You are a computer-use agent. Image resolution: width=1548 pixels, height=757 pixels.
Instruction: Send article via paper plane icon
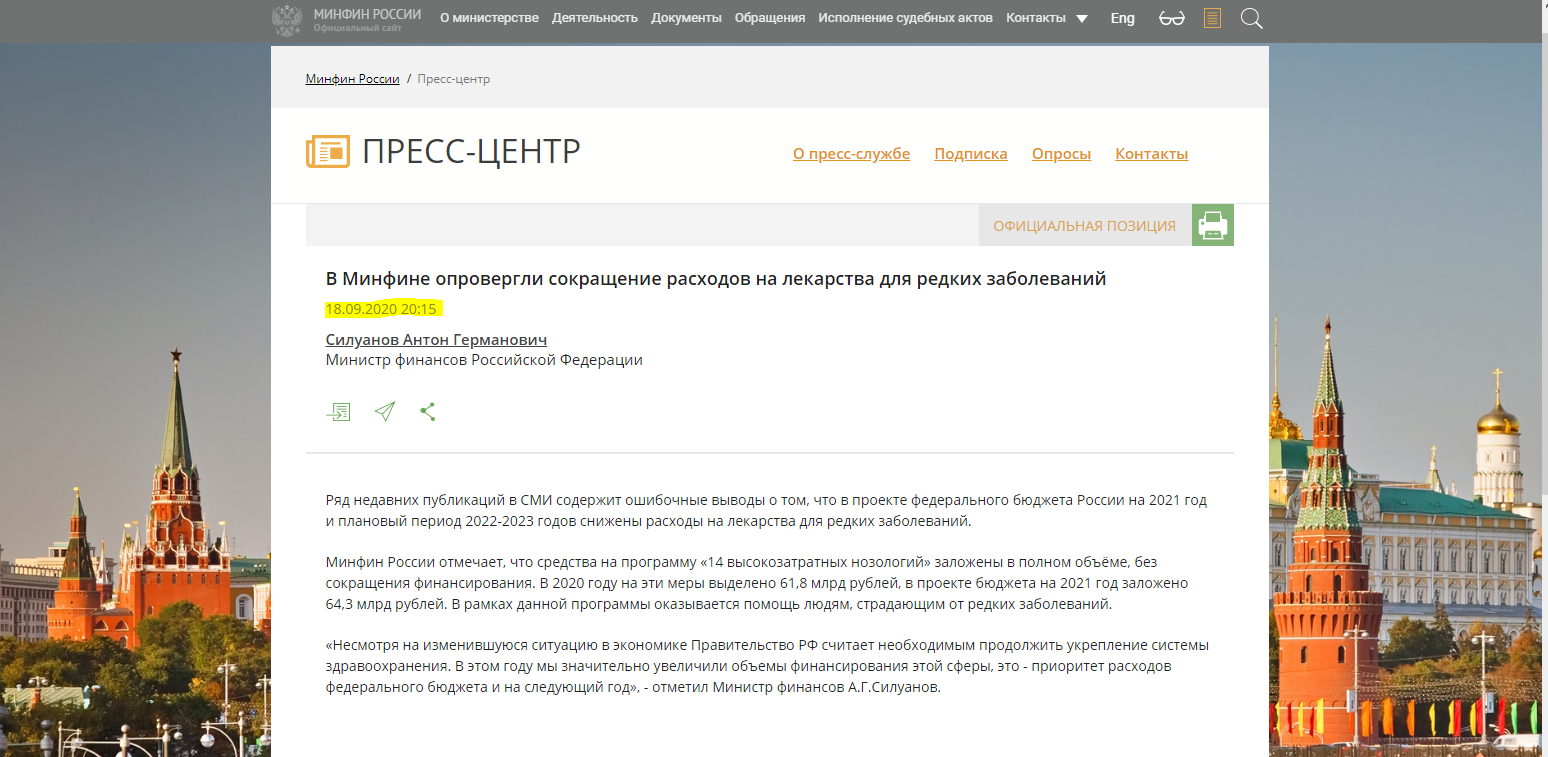(x=384, y=411)
